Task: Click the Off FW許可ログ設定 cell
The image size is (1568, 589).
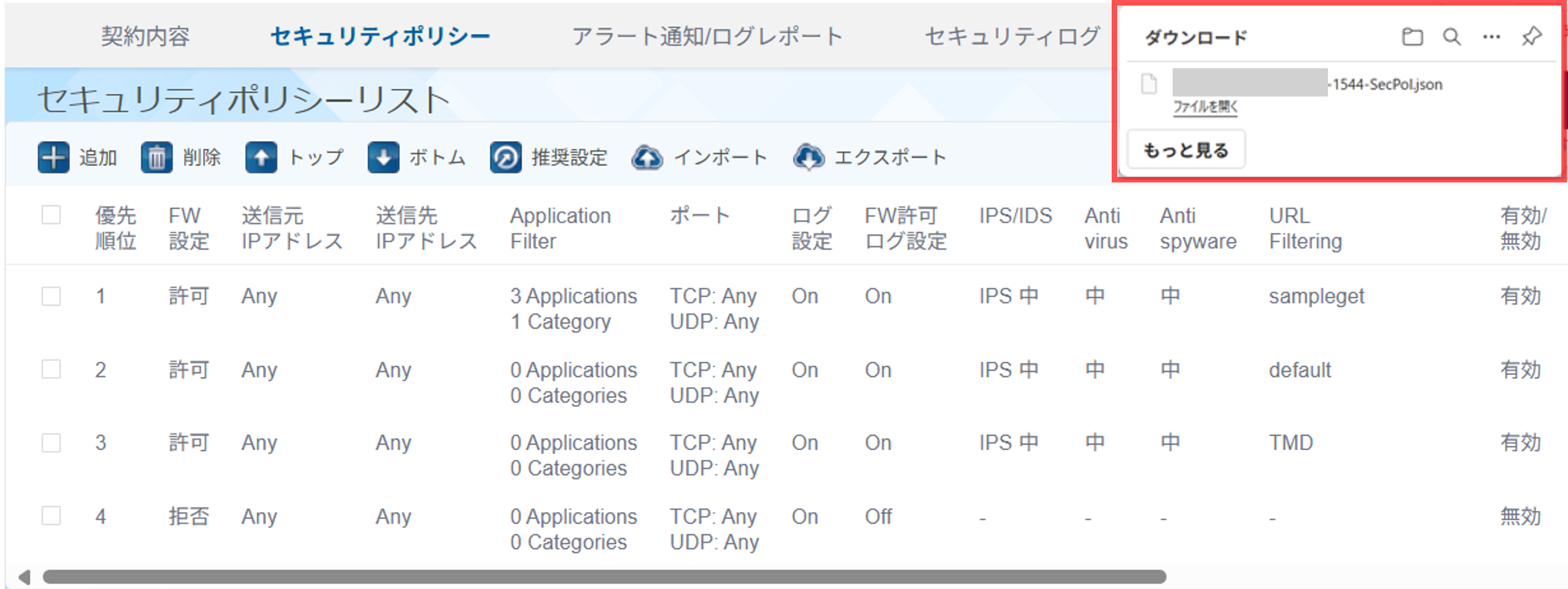Action: (878, 516)
